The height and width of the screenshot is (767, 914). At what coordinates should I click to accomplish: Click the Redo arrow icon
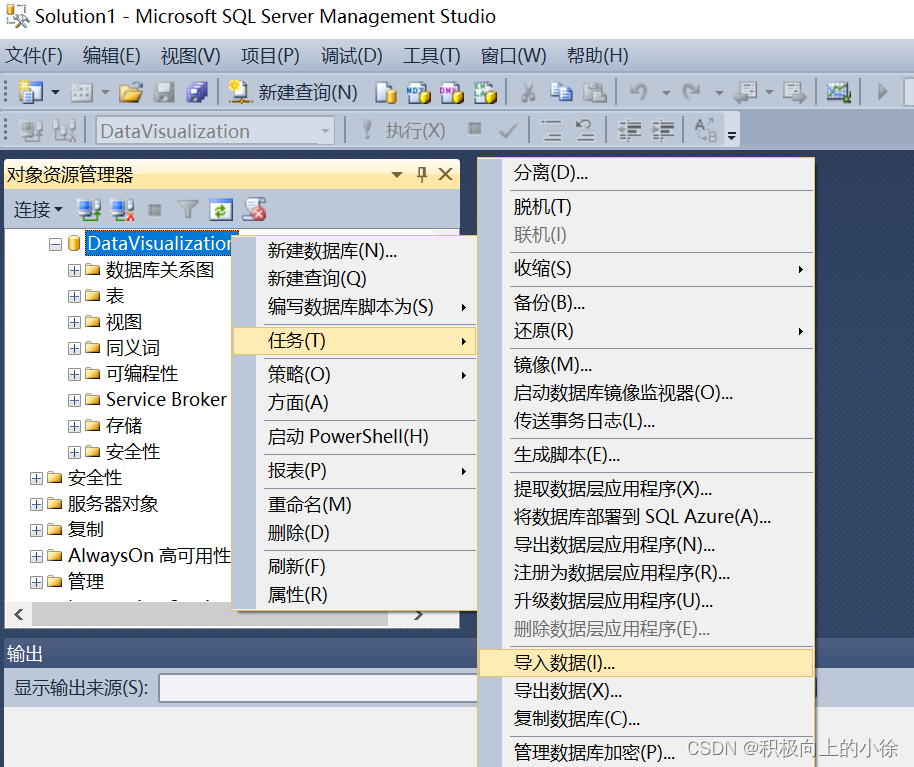click(x=692, y=92)
